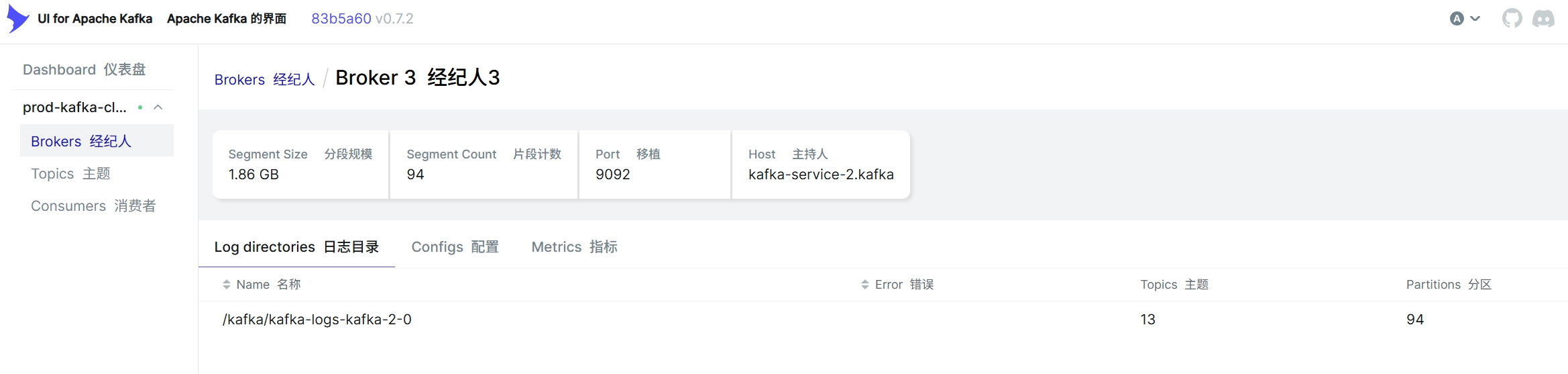Click the Topics column header
This screenshot has width=1568, height=374.
point(1174,285)
